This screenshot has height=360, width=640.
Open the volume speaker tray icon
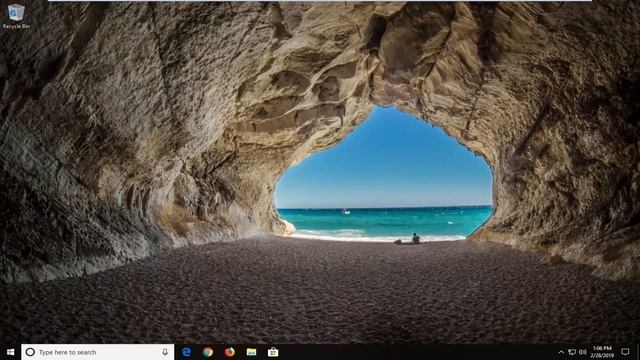[582, 352]
